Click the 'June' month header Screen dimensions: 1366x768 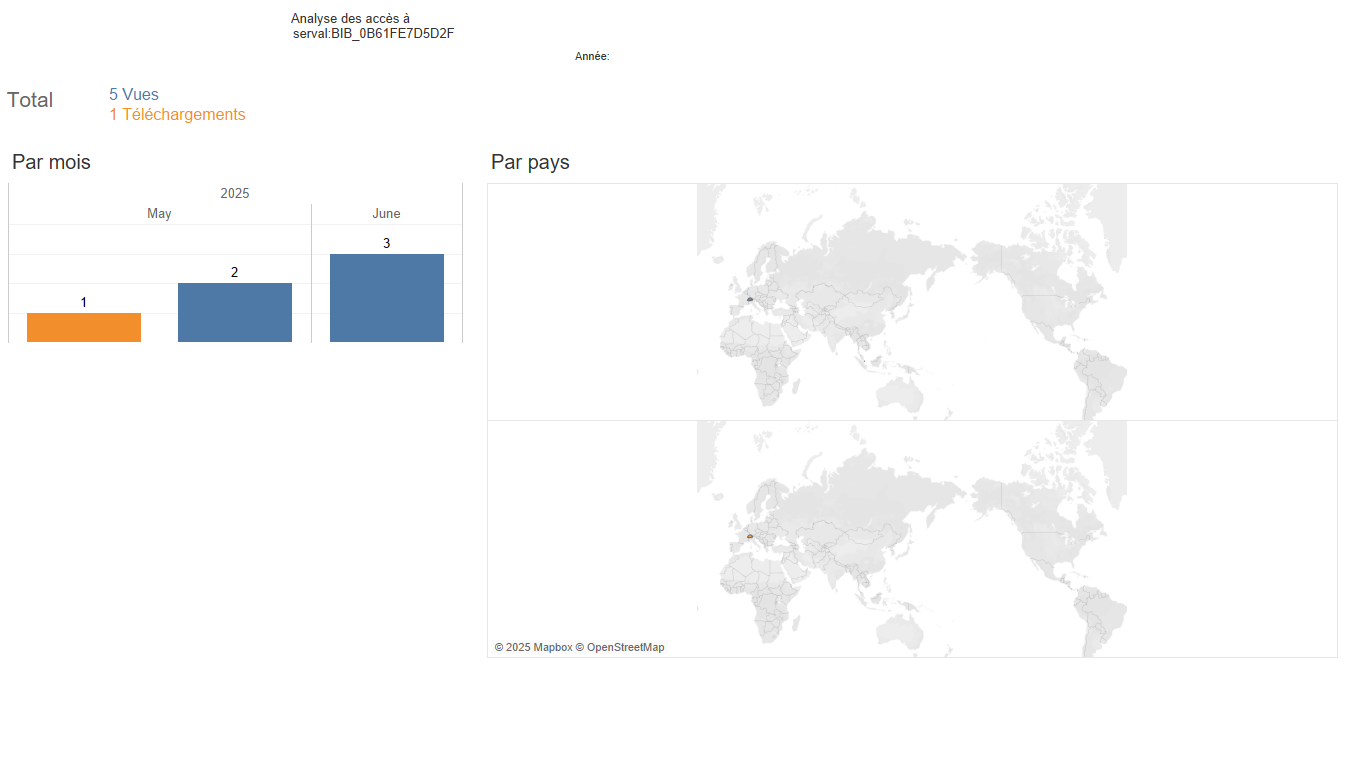click(386, 214)
